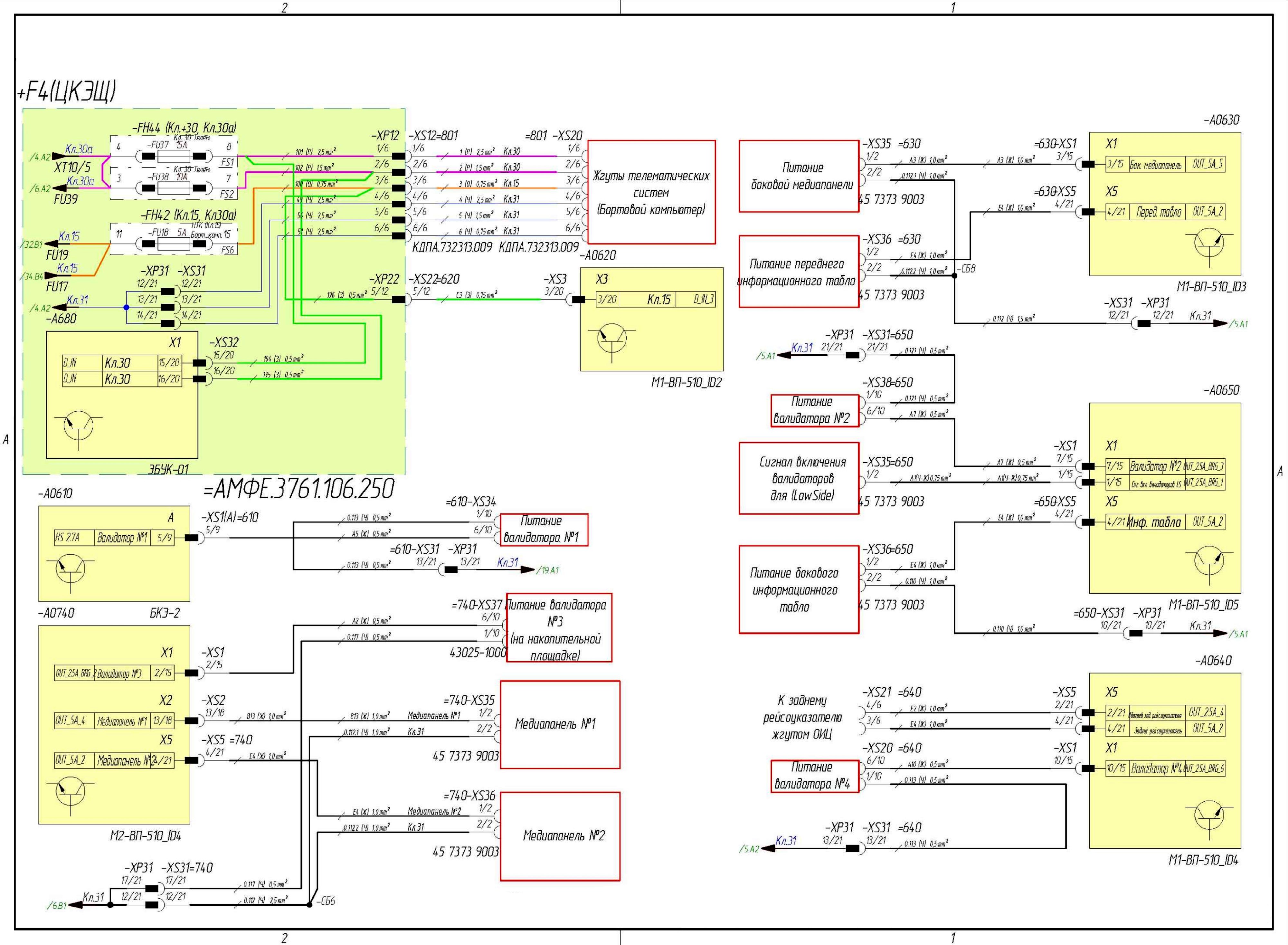The width and height of the screenshot is (1288, 945).
Task: Click the -A0650 designation
Action: point(1221,390)
